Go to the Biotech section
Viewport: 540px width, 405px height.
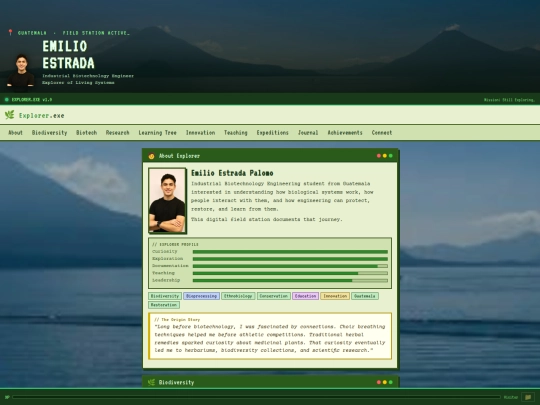[86, 133]
